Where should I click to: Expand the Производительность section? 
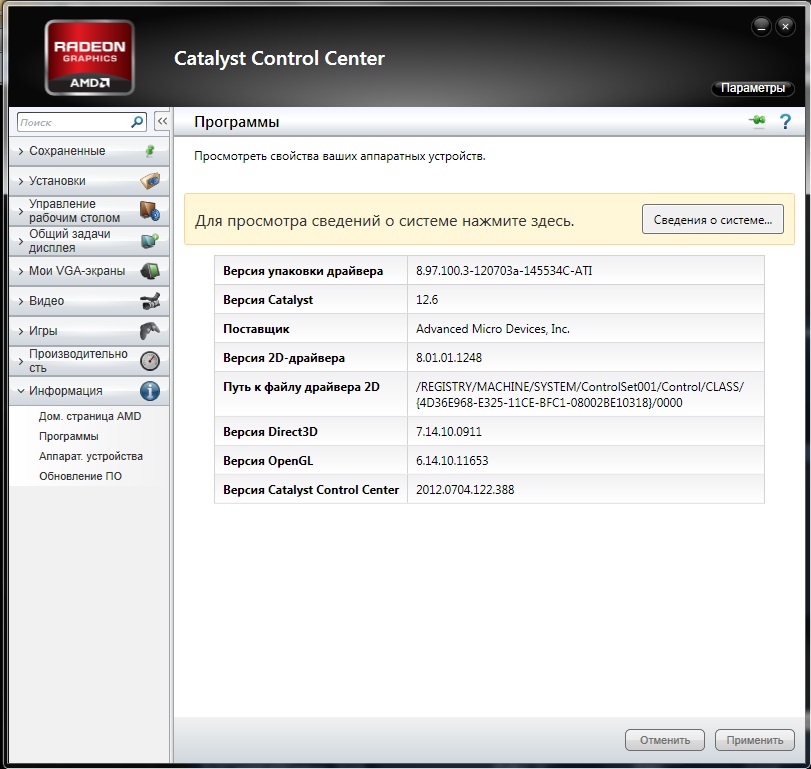coord(21,361)
